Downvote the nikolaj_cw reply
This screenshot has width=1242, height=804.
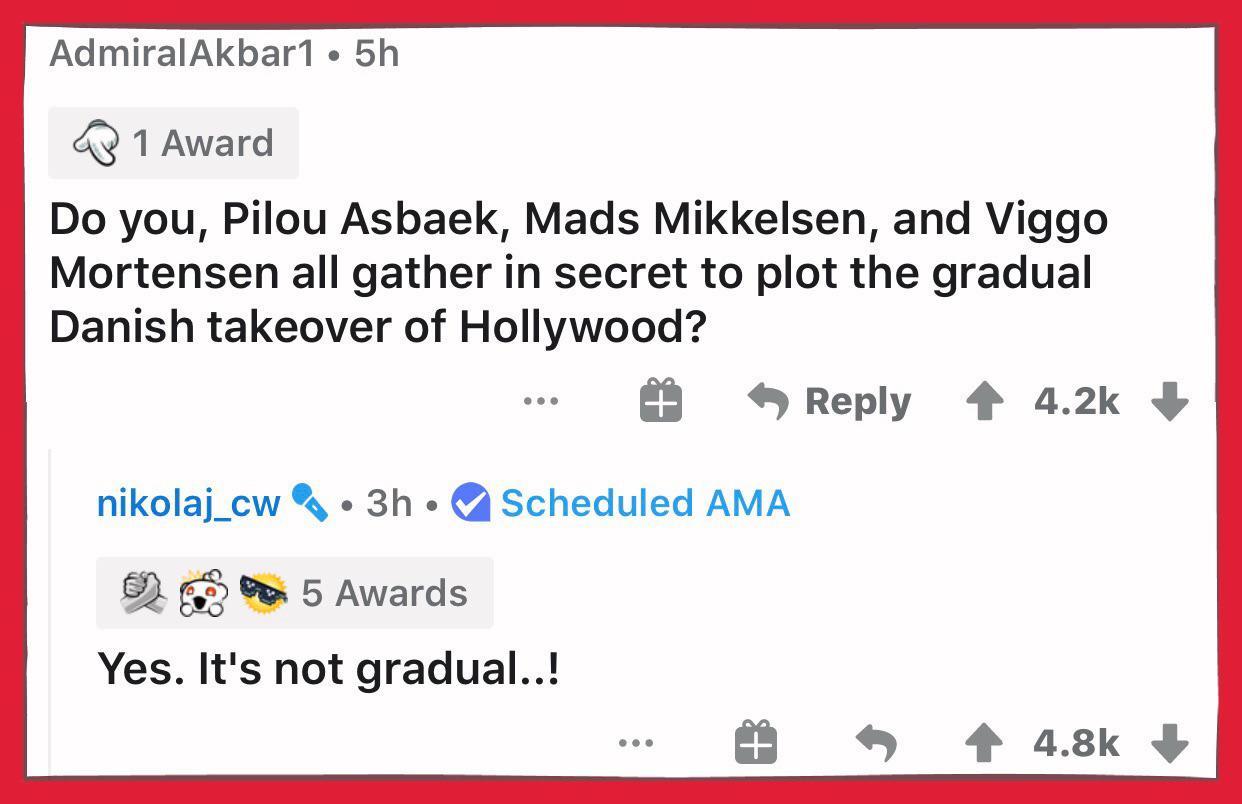click(x=1169, y=743)
